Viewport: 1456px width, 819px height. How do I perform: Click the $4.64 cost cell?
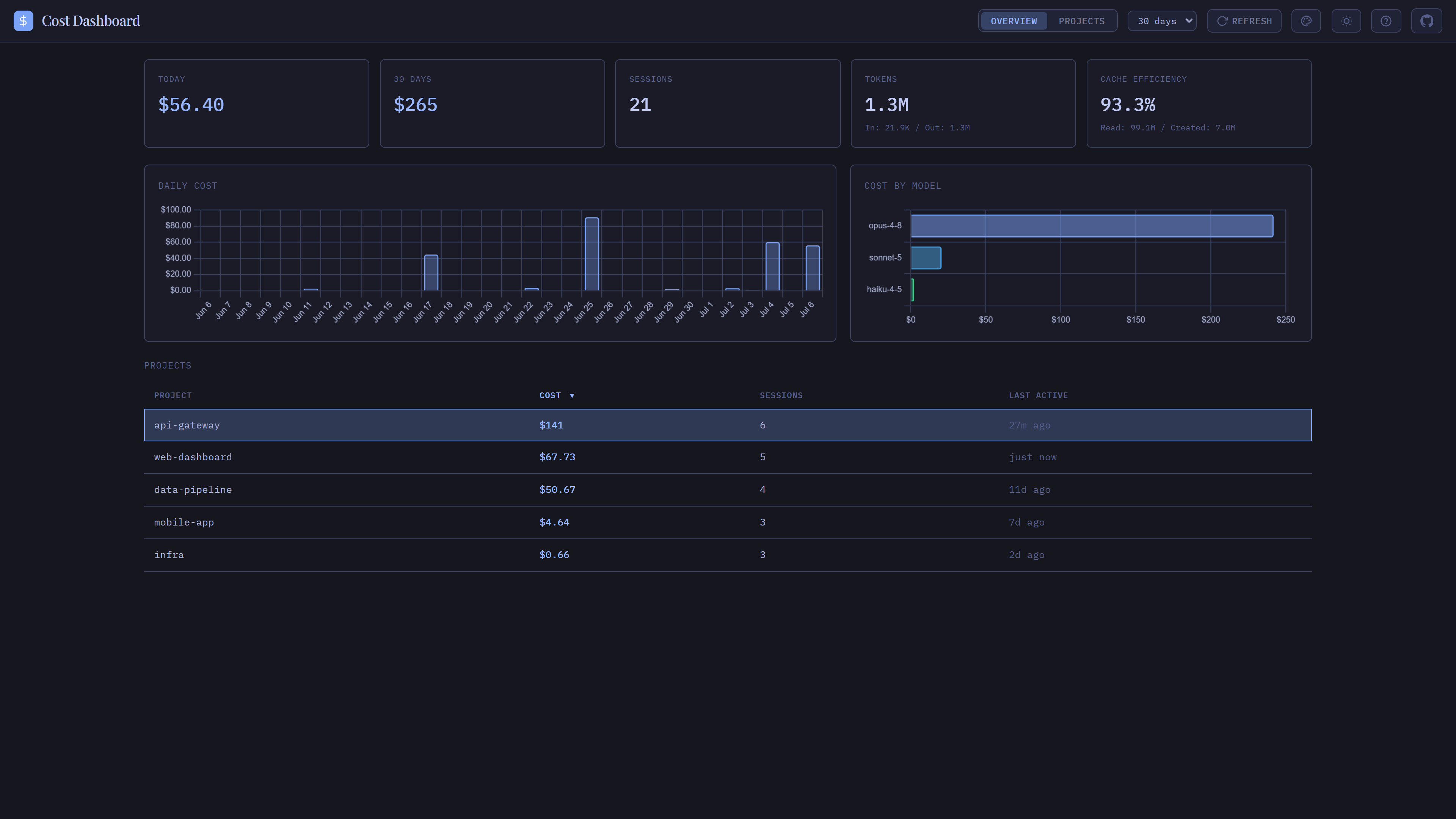pos(554,522)
